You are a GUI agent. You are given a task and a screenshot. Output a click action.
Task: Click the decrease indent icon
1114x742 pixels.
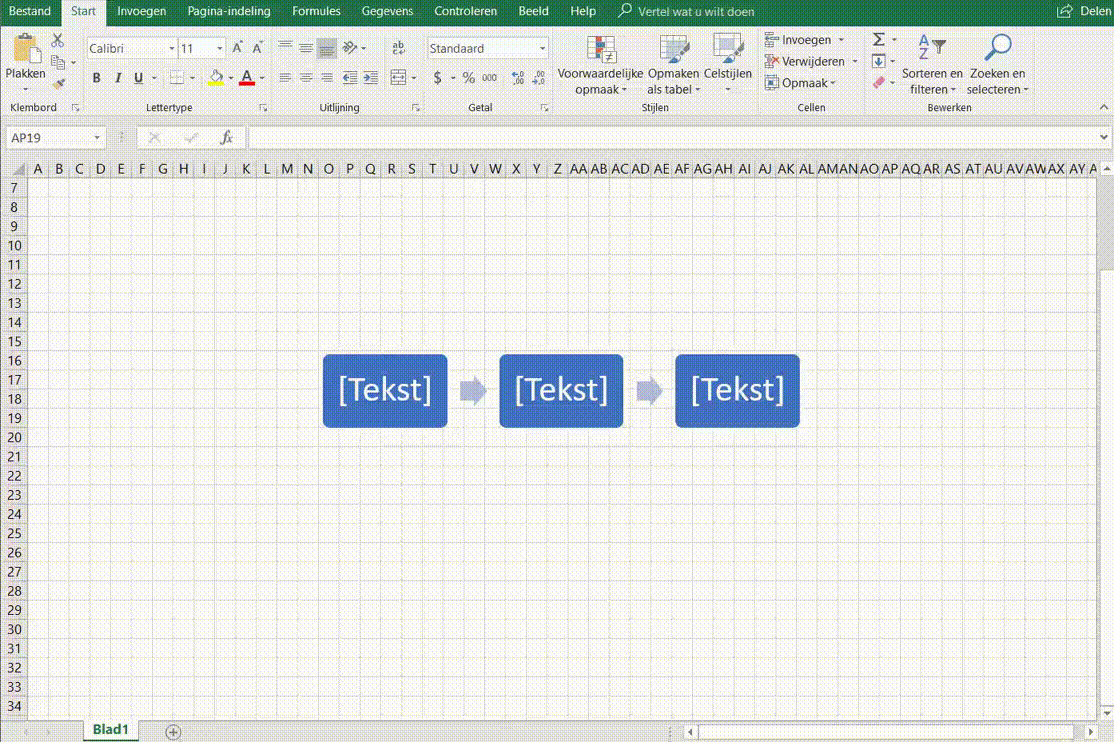click(x=350, y=77)
